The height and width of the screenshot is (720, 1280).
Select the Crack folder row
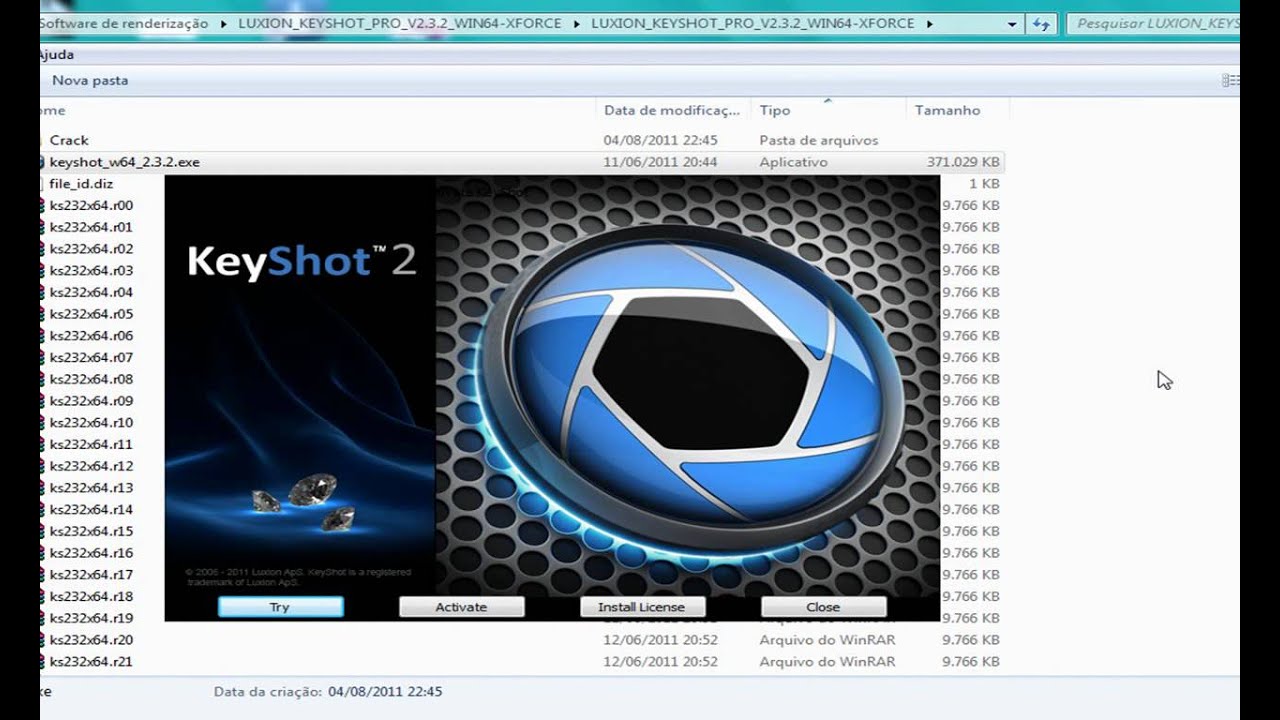pyautogui.click(x=69, y=140)
